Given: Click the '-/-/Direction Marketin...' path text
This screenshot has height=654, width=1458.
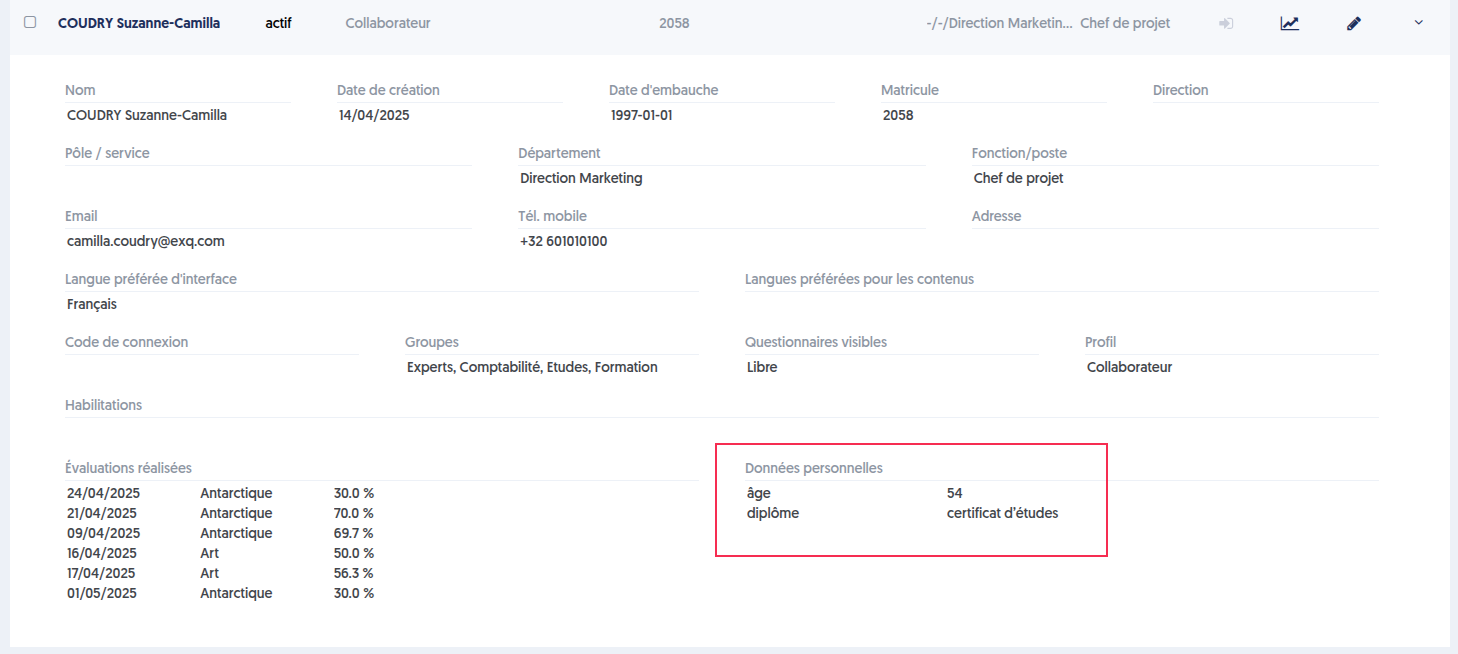Looking at the screenshot, I should [x=999, y=22].
